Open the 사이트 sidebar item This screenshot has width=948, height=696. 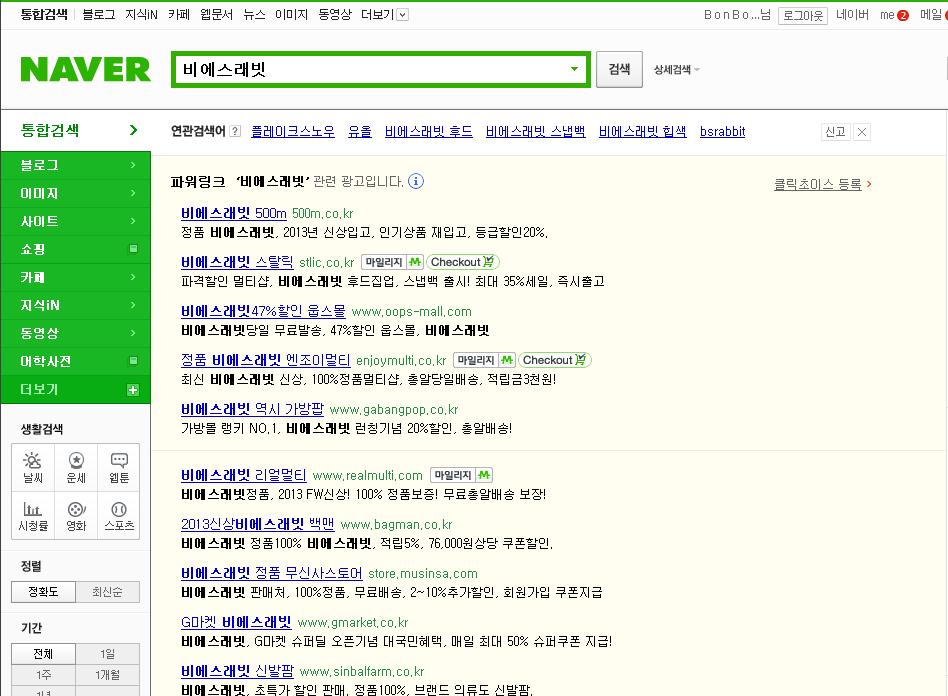click(x=76, y=221)
